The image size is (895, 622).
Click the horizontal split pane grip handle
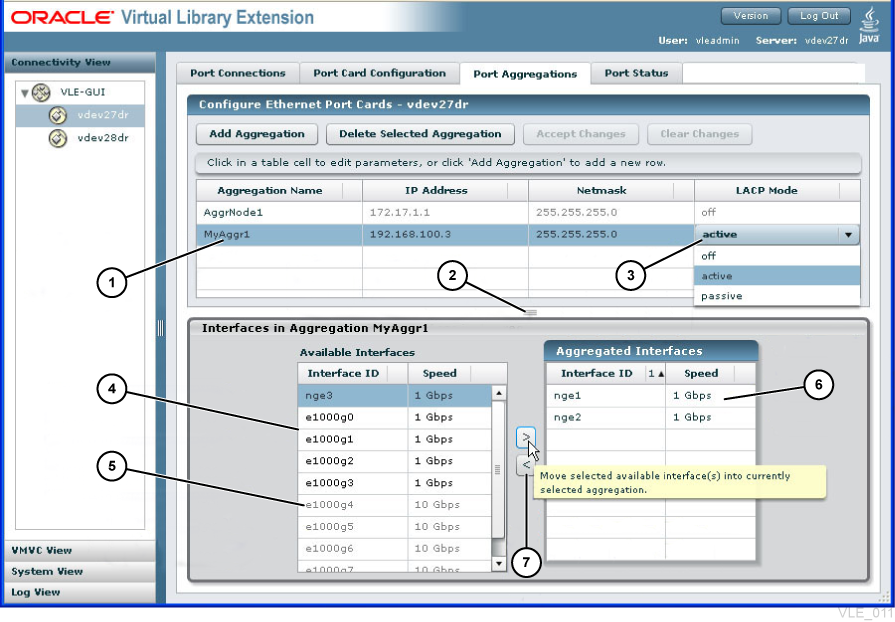click(x=531, y=312)
